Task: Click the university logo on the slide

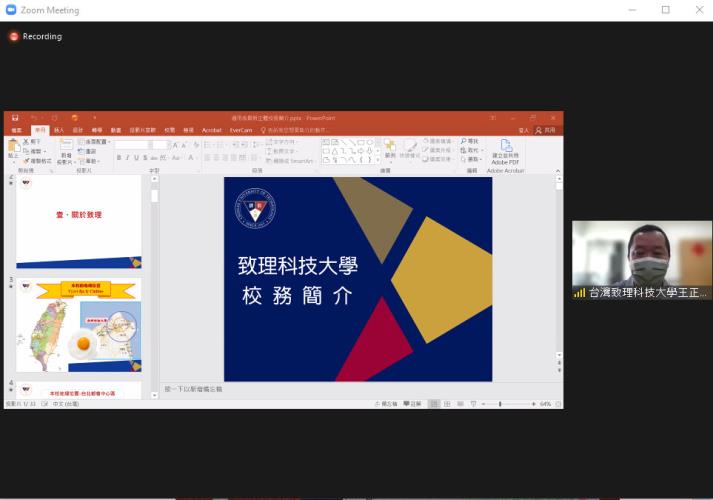Action: (x=255, y=208)
